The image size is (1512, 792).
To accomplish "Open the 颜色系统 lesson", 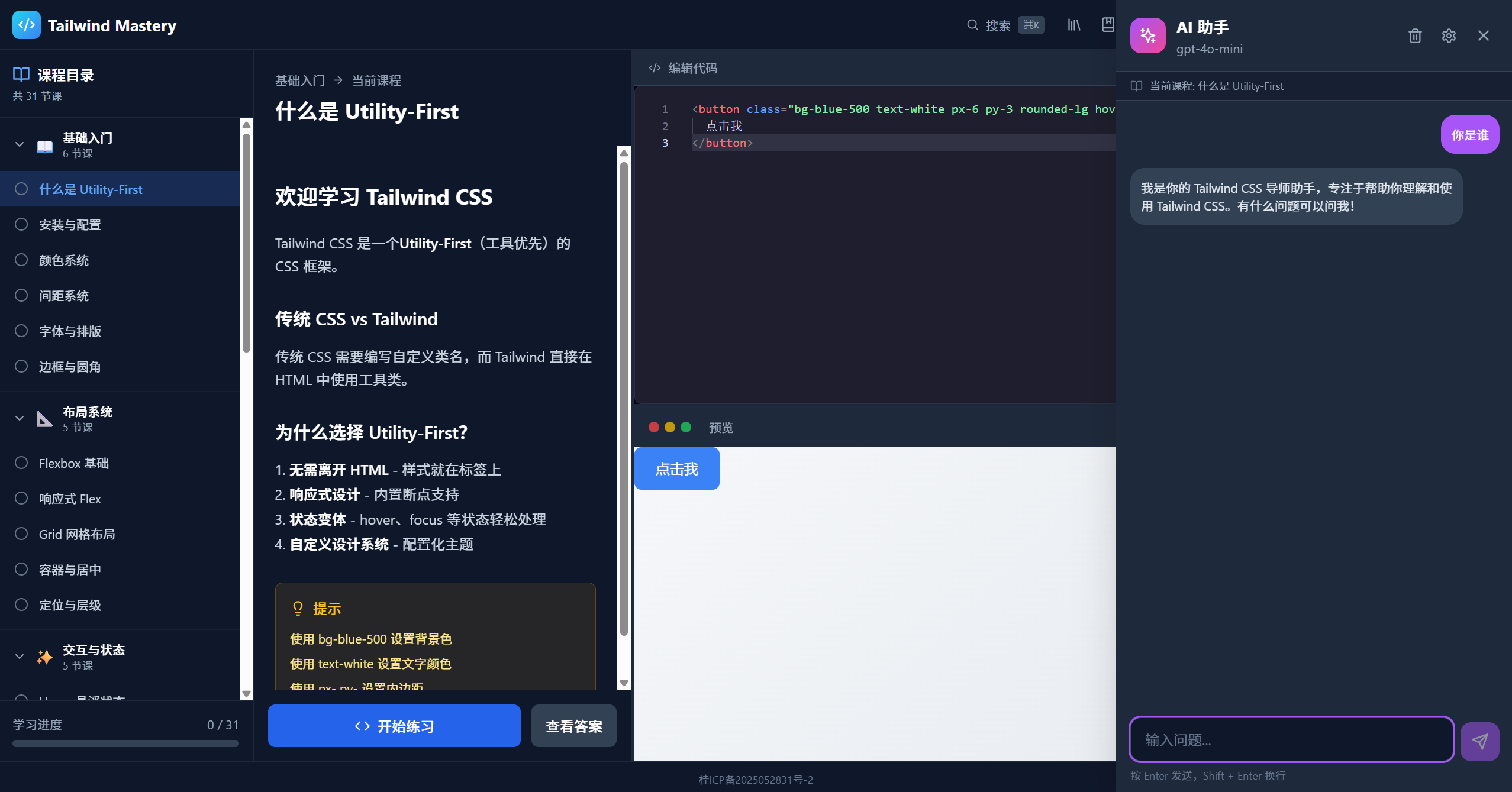I will 63,260.
